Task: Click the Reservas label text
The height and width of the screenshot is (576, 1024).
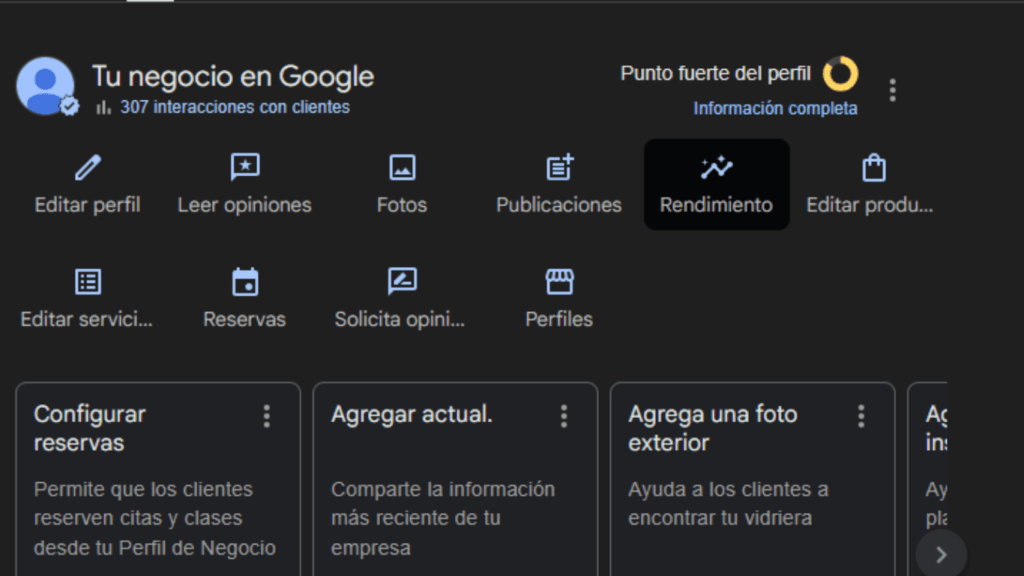Action: point(245,319)
